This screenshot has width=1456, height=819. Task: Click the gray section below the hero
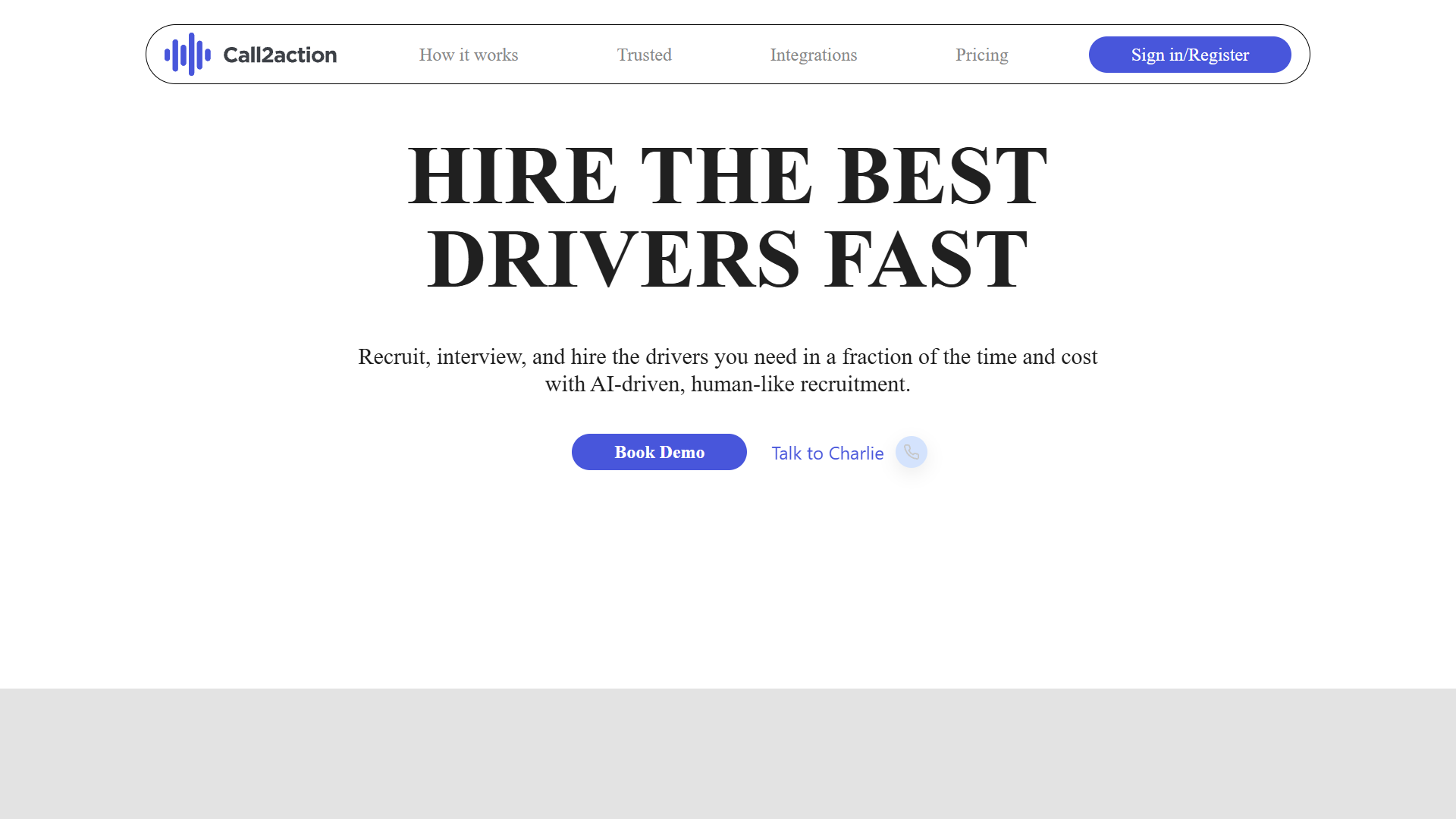(x=728, y=754)
